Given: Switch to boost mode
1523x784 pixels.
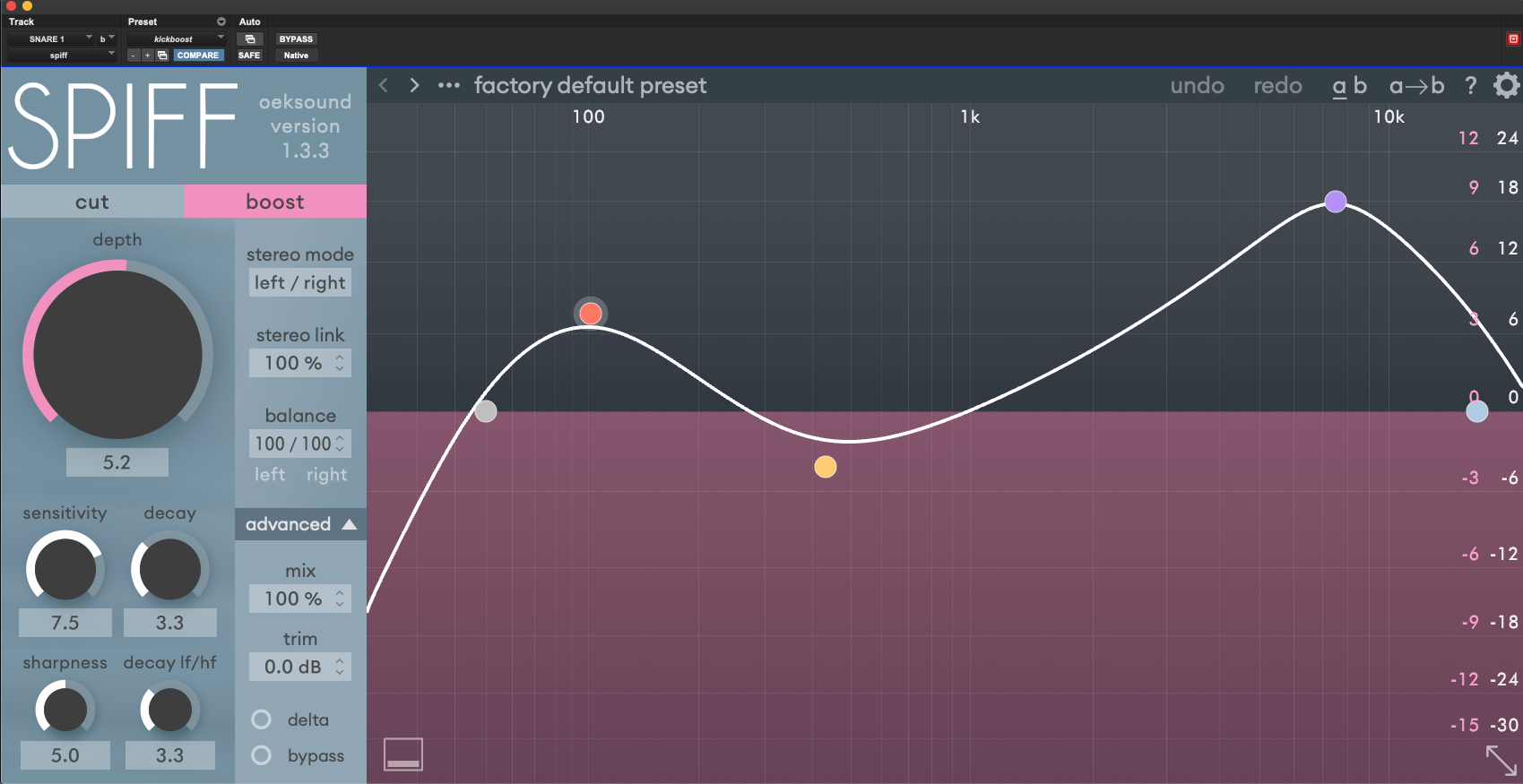Looking at the screenshot, I should point(275,202).
